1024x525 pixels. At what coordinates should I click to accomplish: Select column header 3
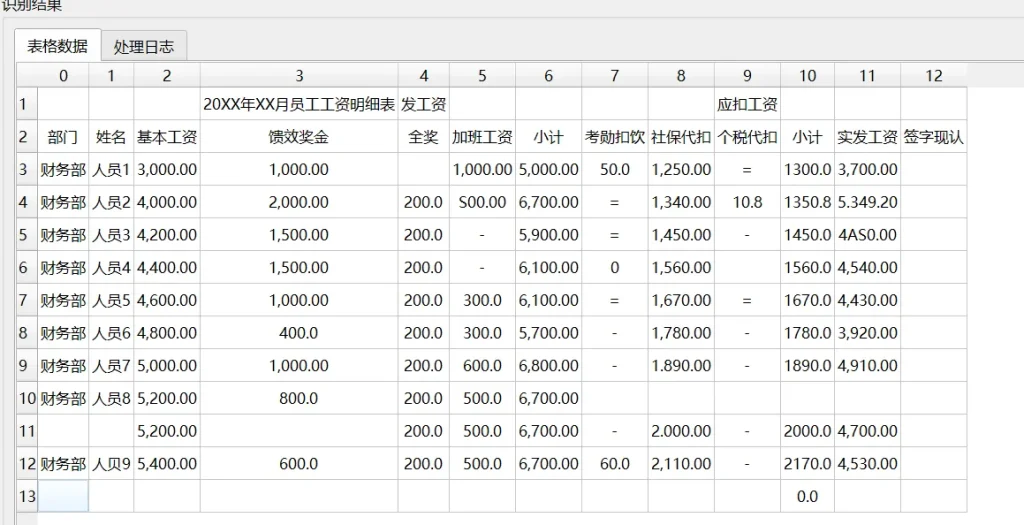(x=299, y=76)
